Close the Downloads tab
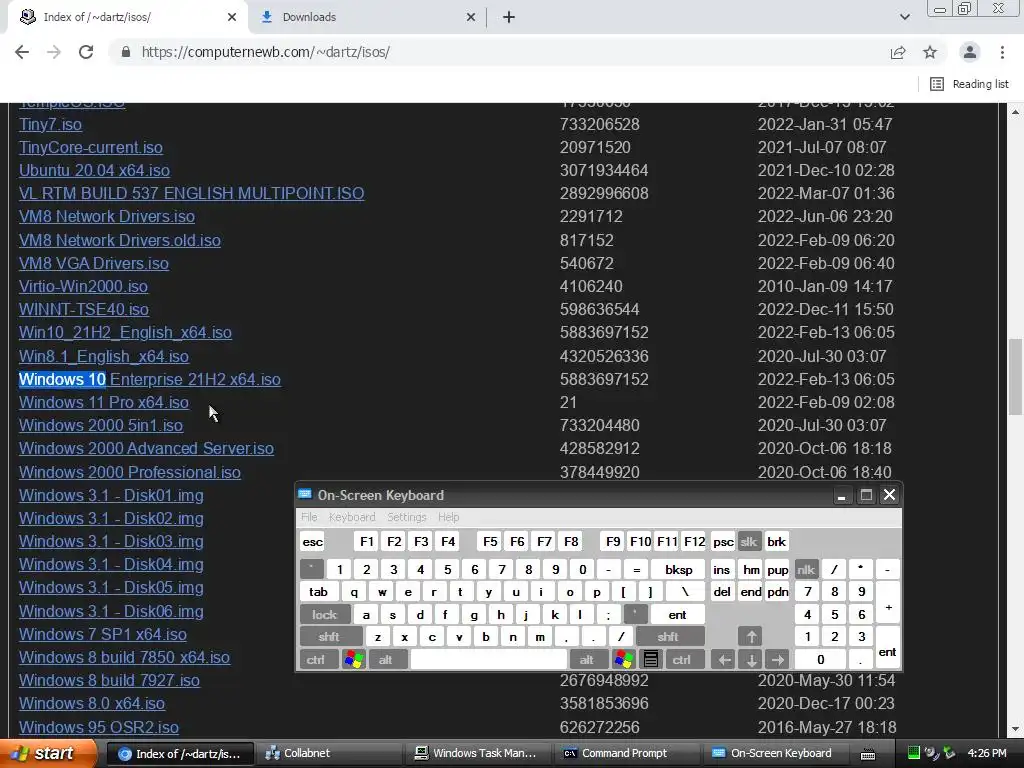 tap(471, 17)
